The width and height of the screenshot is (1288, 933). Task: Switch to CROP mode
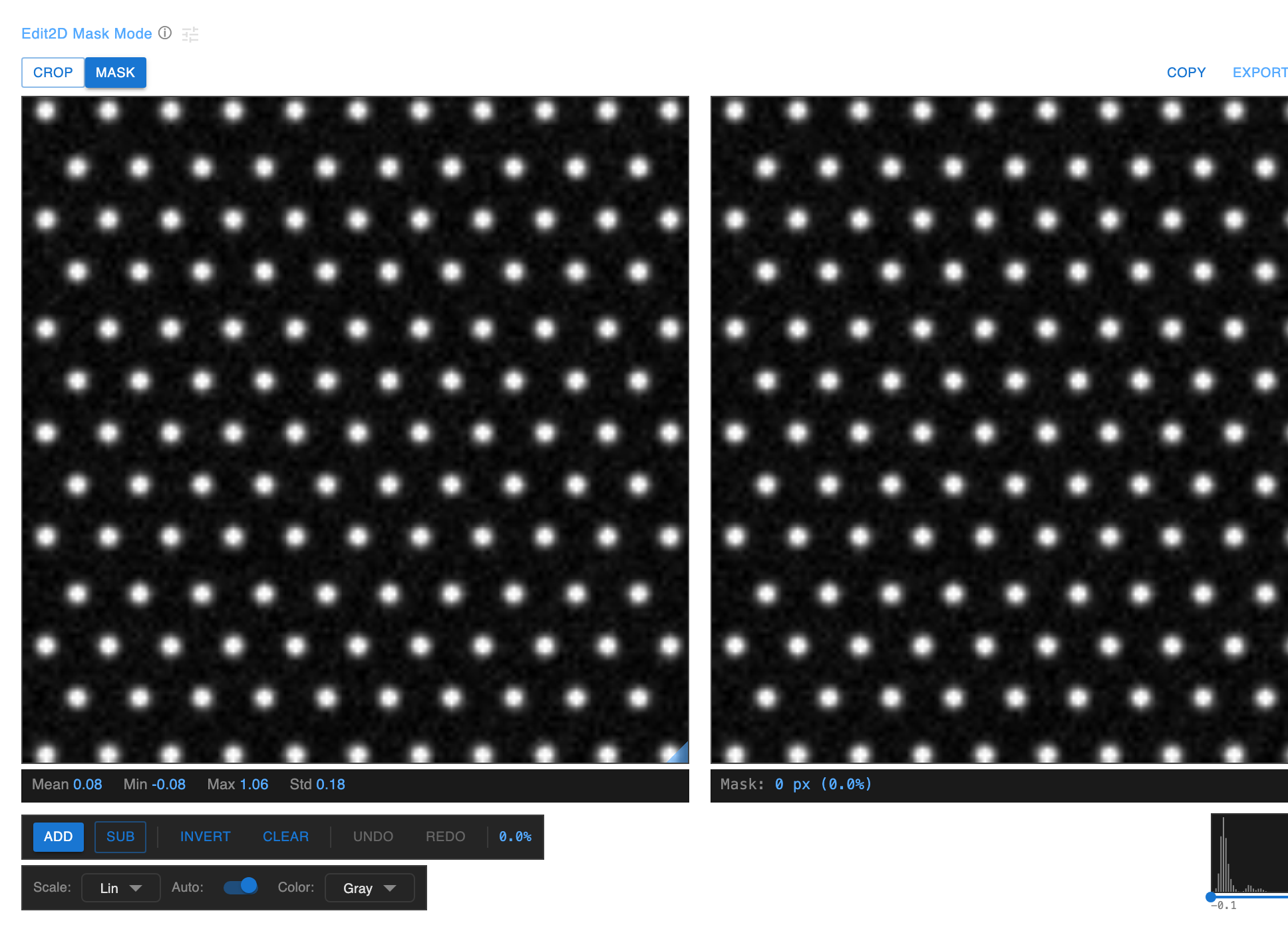tap(53, 73)
